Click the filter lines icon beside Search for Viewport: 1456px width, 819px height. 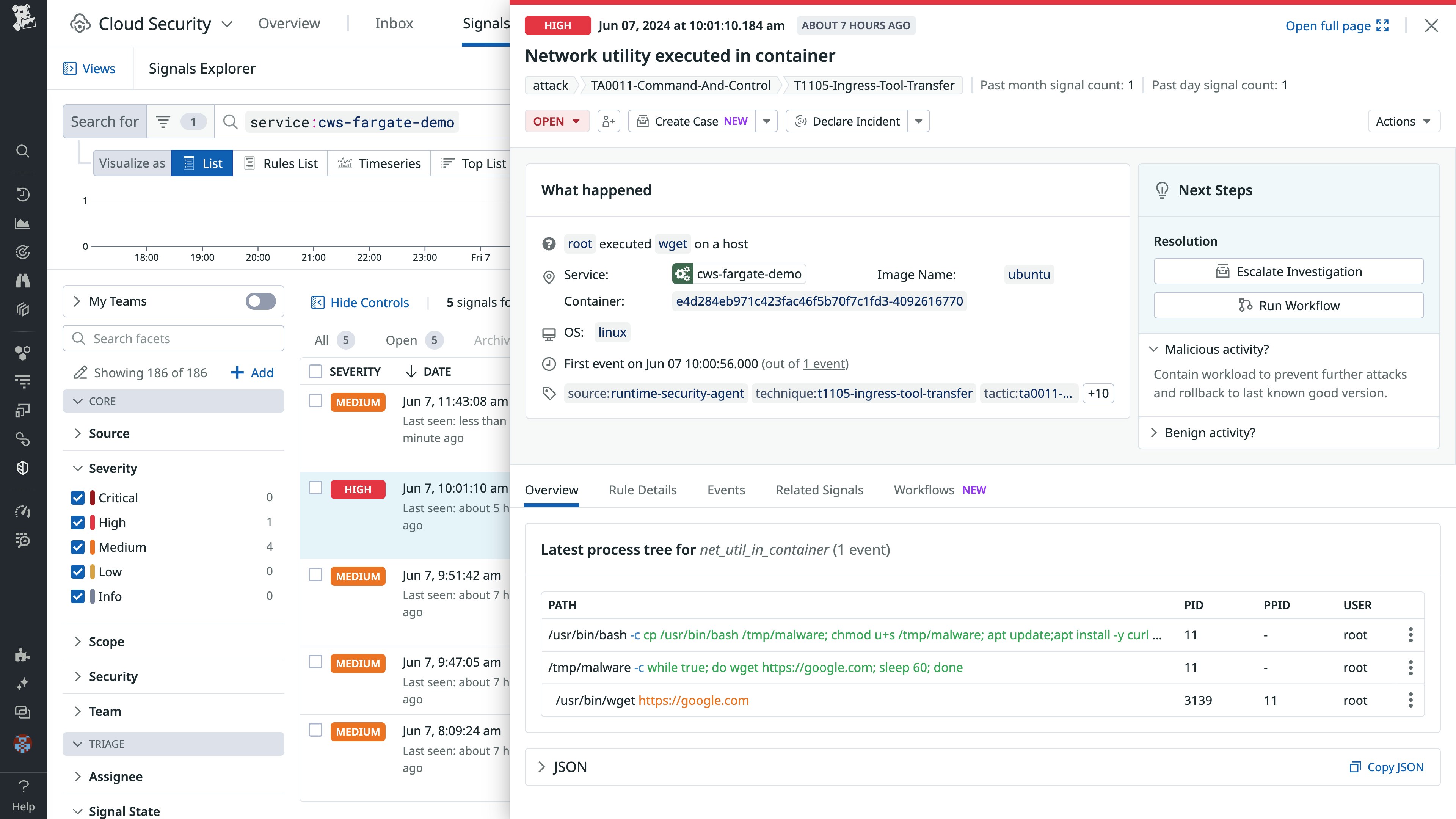[163, 121]
